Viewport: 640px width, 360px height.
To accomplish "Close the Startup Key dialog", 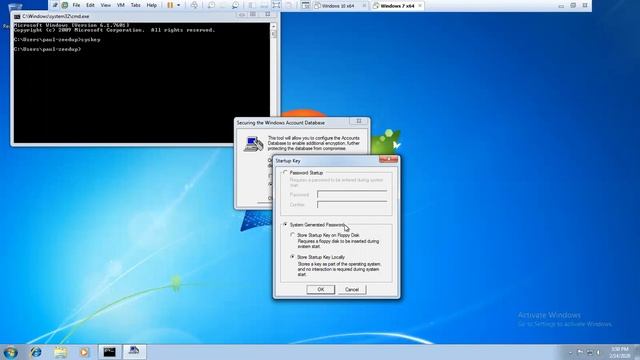I will click(388, 160).
